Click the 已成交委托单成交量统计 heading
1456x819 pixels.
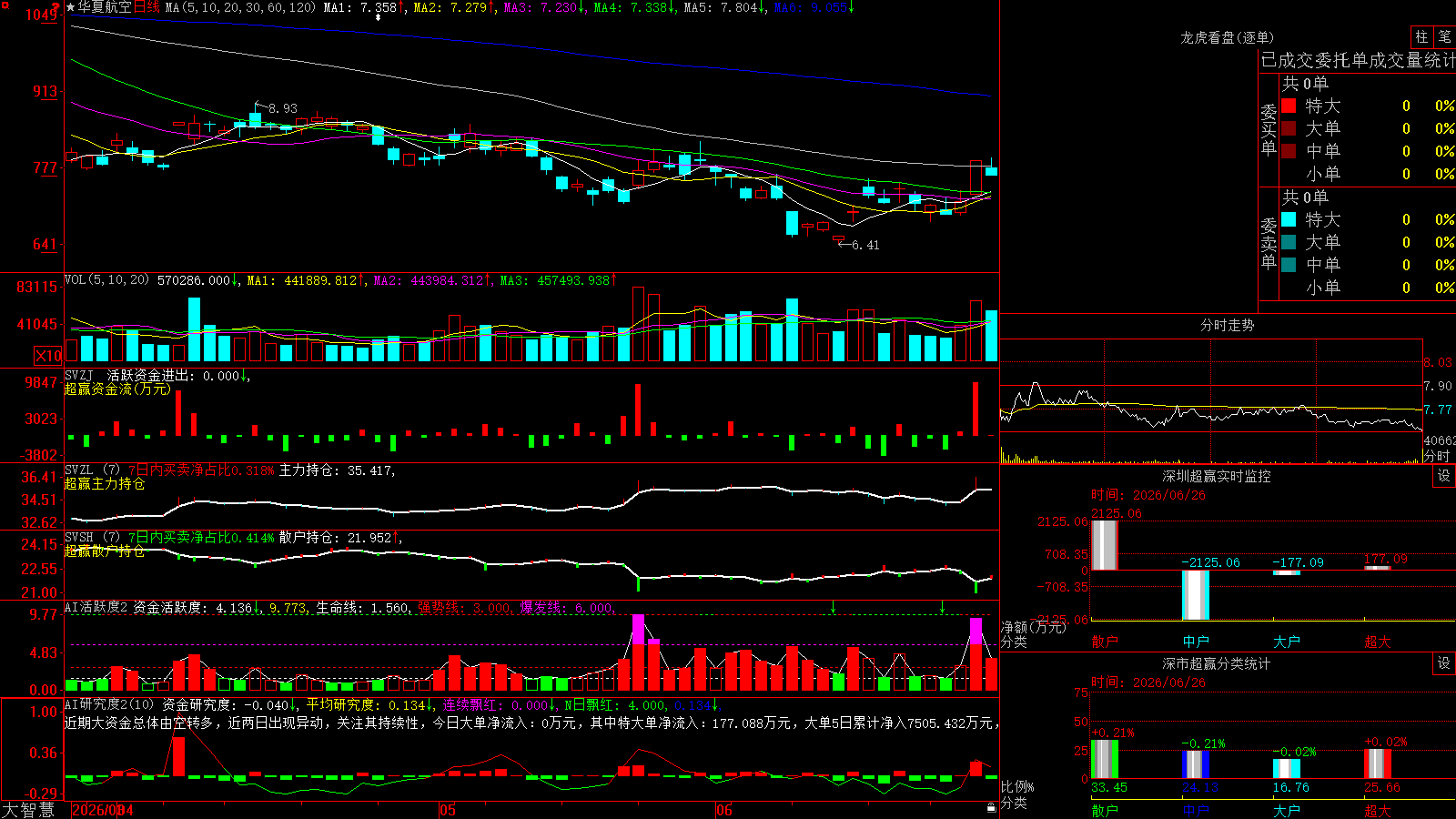point(1358,60)
